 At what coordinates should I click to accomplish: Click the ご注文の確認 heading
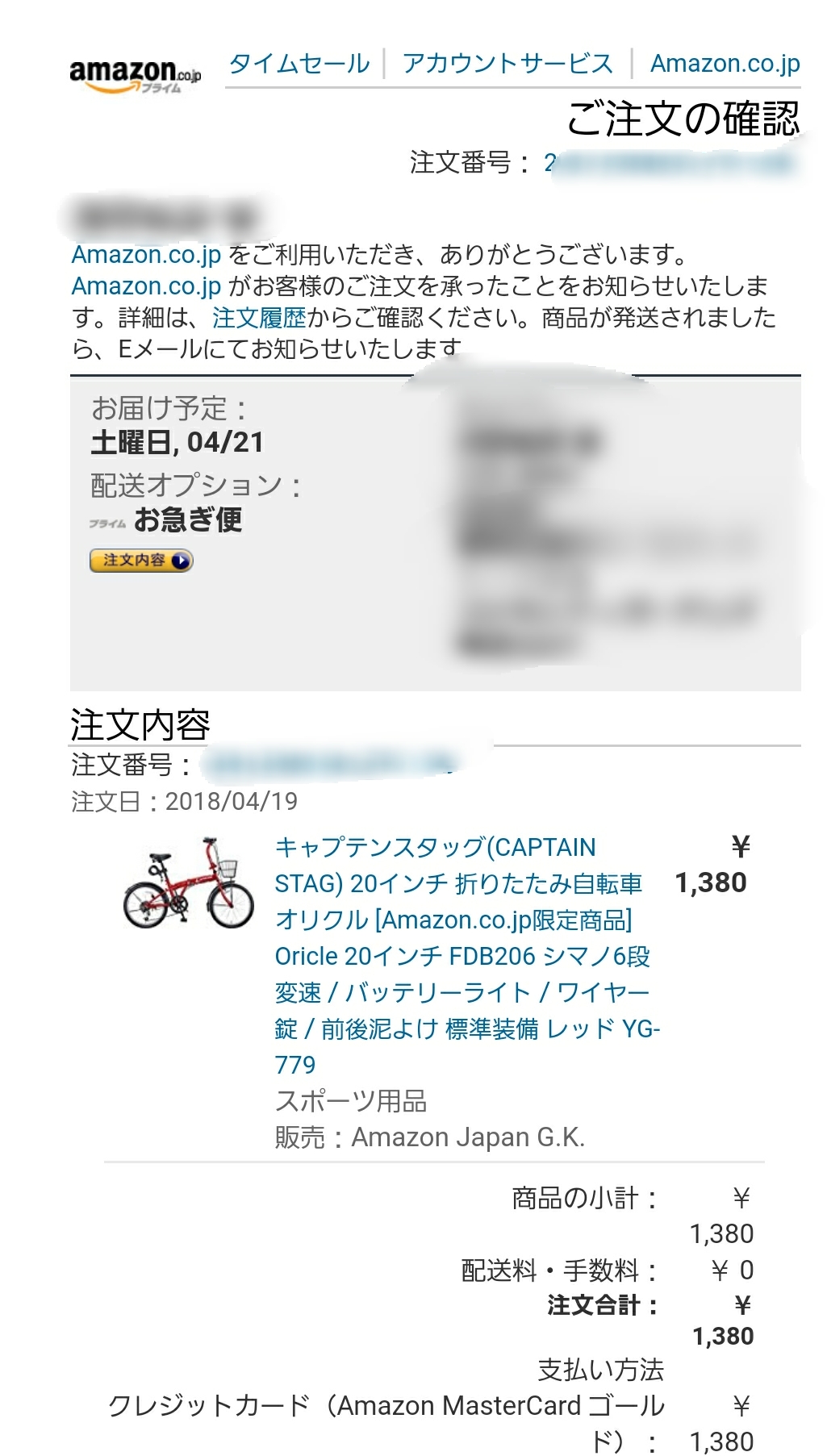pos(683,119)
